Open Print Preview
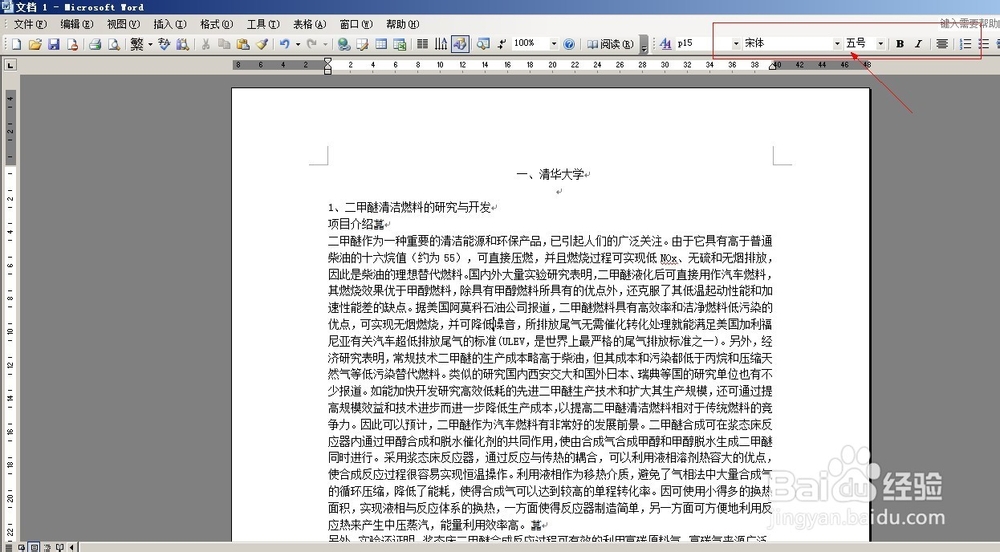Viewport: 1000px width, 552px height. tap(114, 44)
